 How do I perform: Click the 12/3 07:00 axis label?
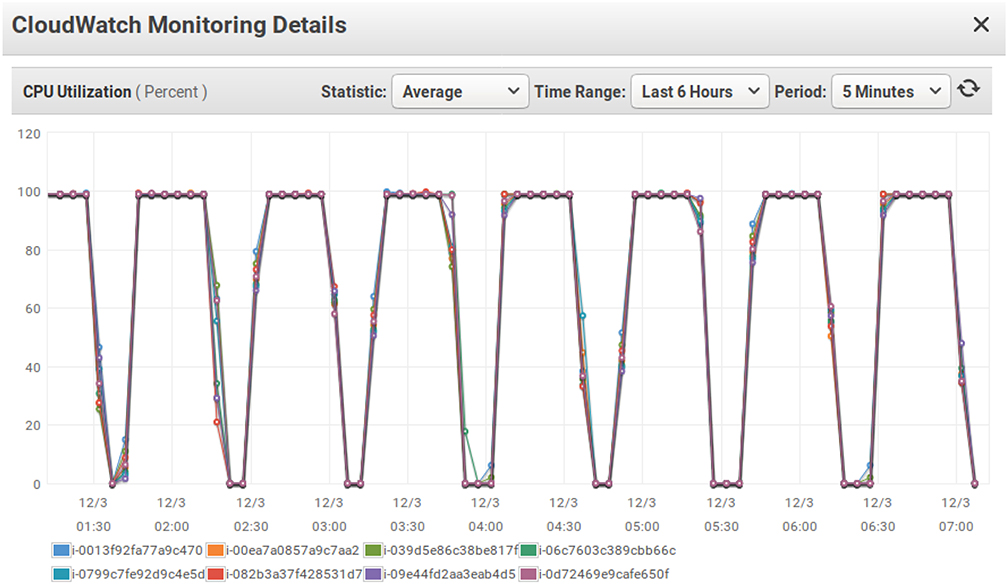pyautogui.click(x=956, y=515)
